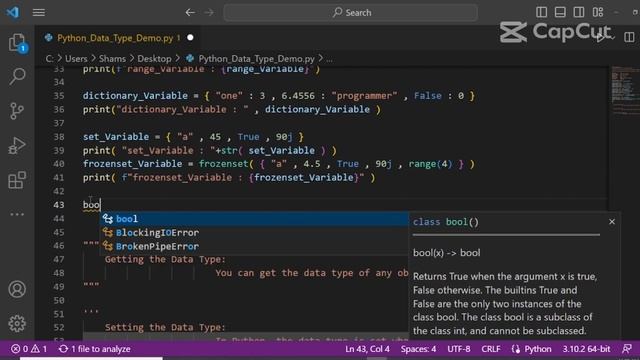
Task: Click line number 43 in the gutter
Action: click(59, 205)
